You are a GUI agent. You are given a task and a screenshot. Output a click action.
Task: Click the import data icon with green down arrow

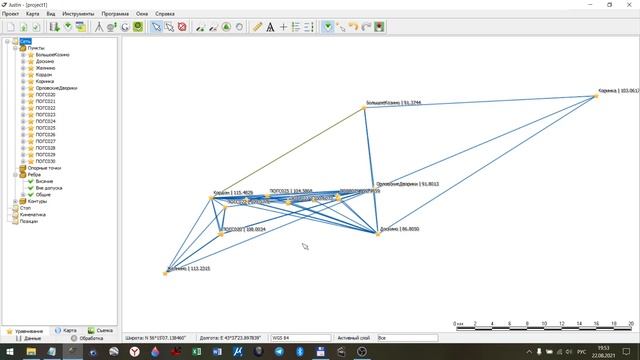55,27
